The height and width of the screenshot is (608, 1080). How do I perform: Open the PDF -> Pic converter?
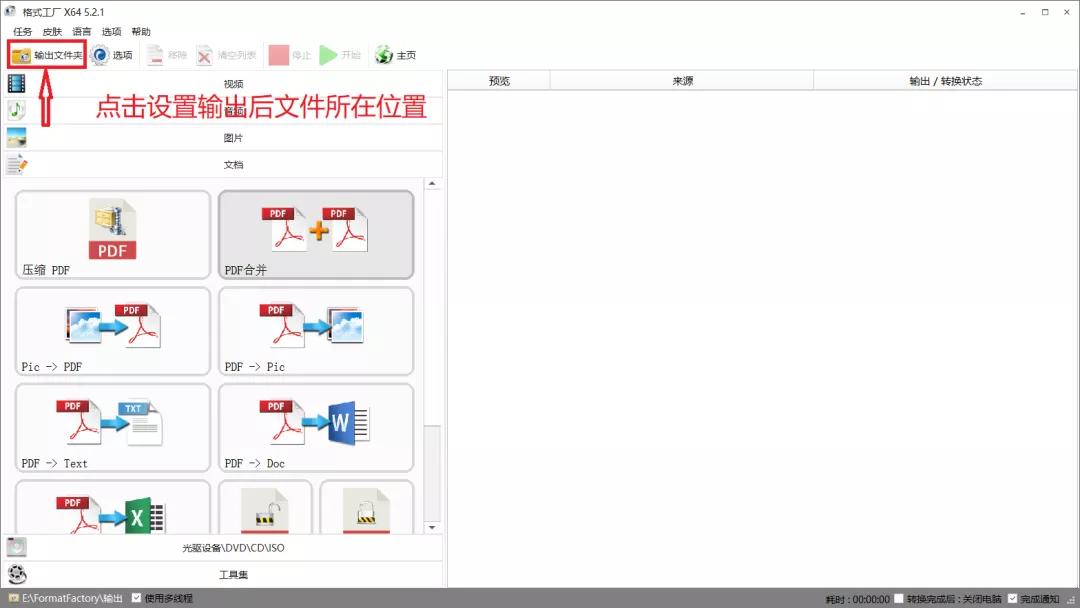point(316,330)
